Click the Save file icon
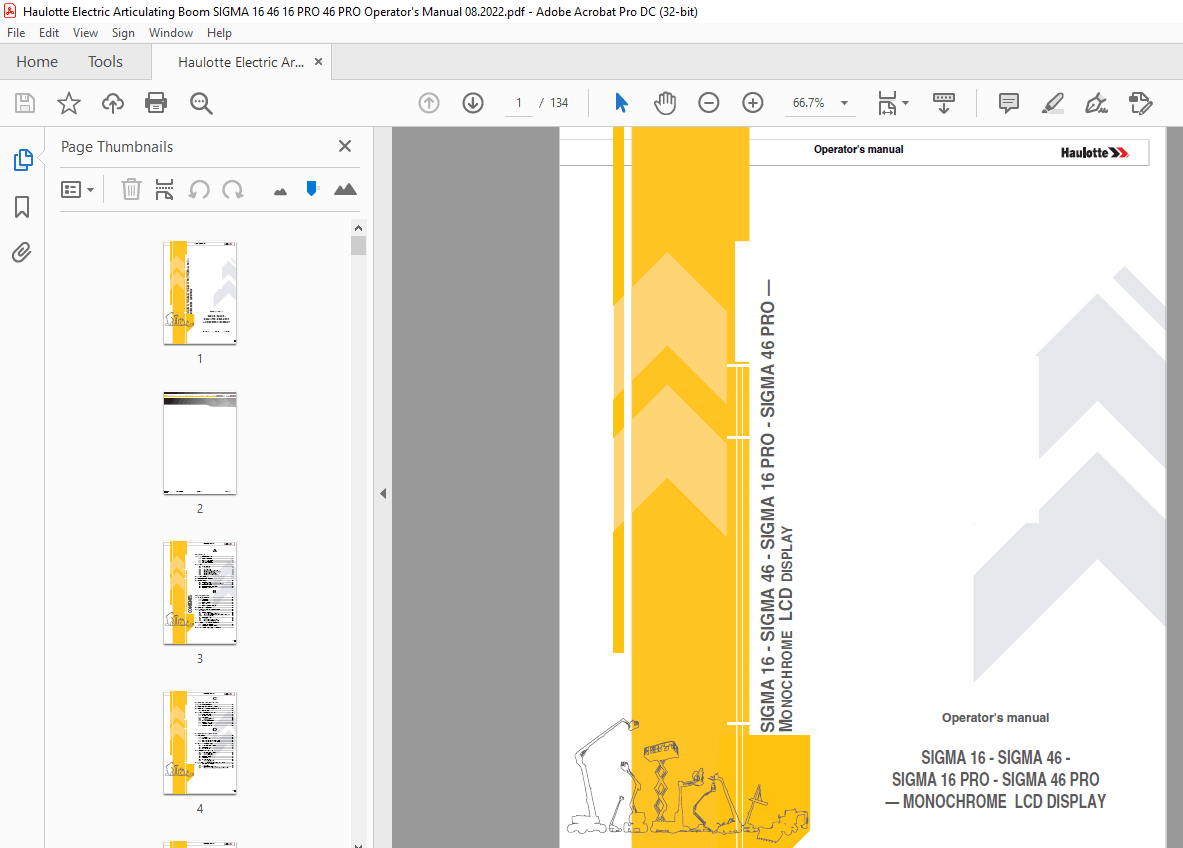Image resolution: width=1183 pixels, height=848 pixels. tap(25, 103)
